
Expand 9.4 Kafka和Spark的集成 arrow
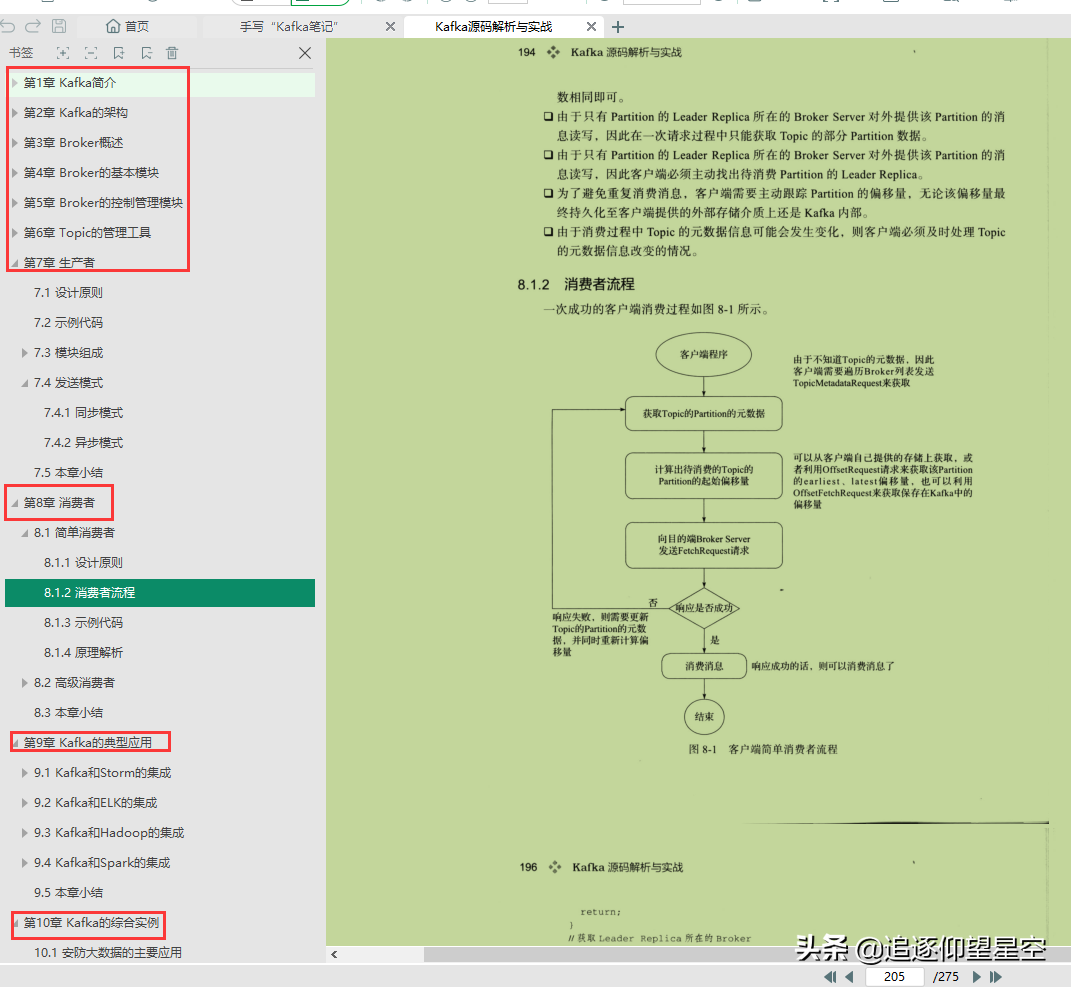pos(25,863)
